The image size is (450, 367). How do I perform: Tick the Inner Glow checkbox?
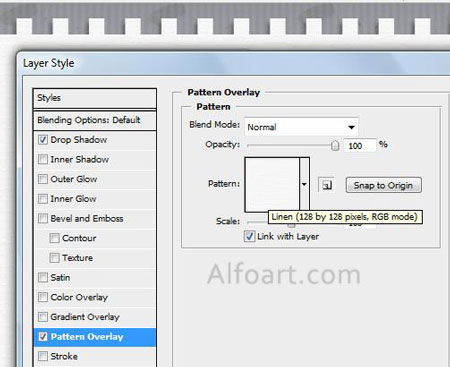pos(43,199)
